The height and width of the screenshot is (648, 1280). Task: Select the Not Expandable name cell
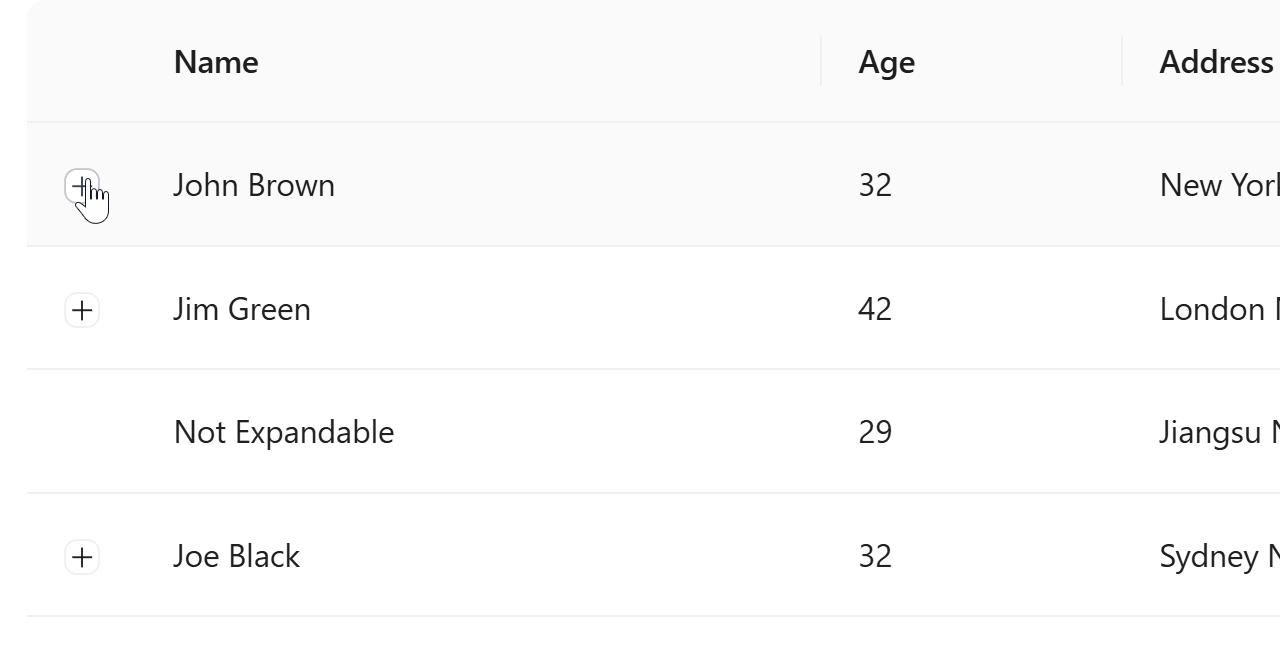(x=284, y=433)
